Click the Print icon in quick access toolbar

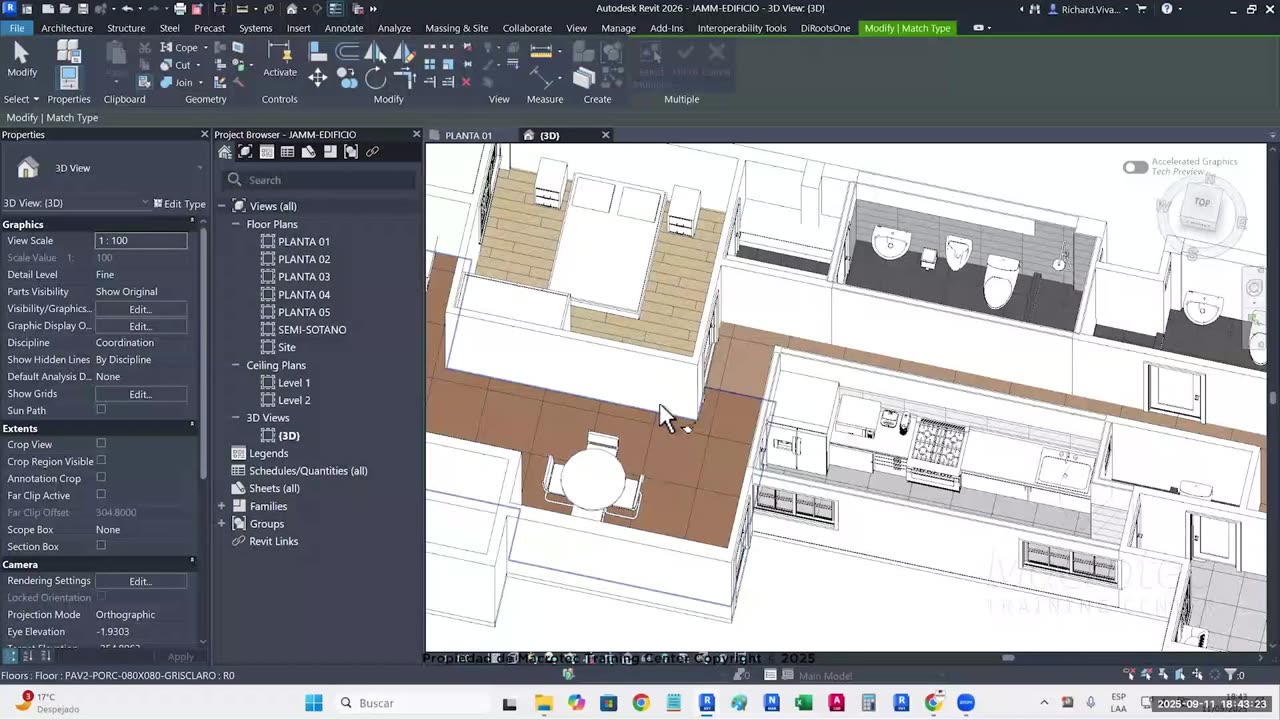[x=180, y=9]
